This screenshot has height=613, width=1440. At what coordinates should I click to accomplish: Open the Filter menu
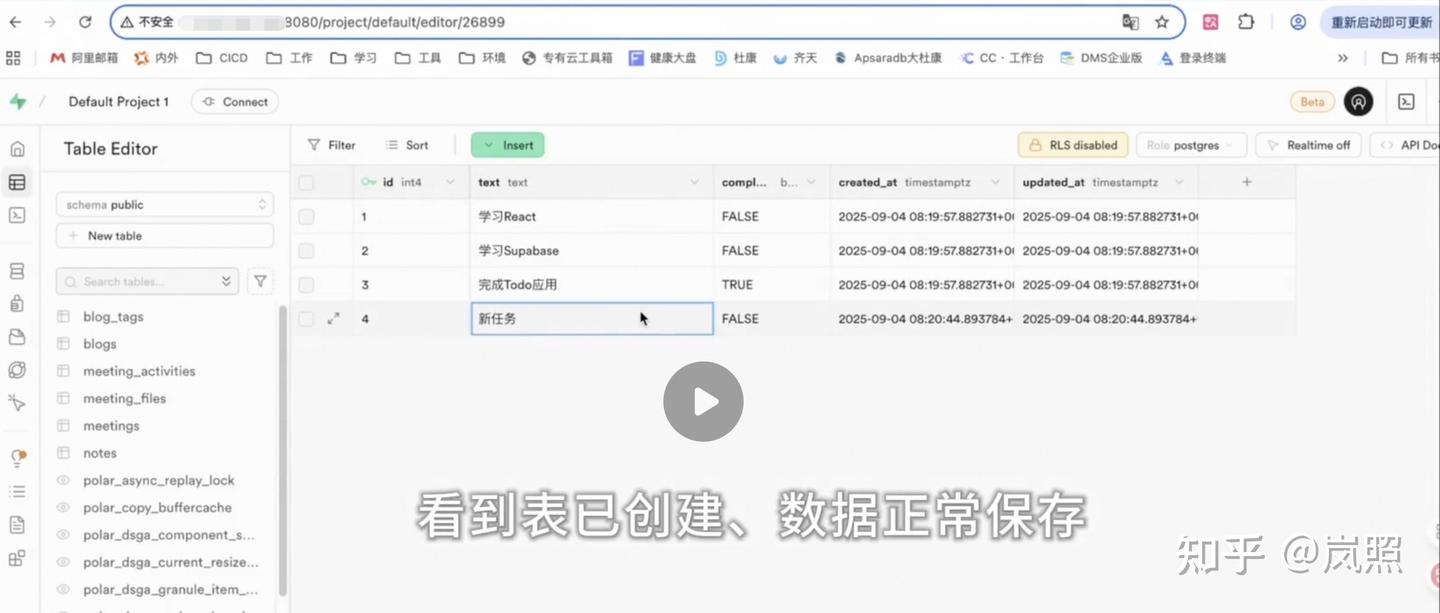click(332, 144)
